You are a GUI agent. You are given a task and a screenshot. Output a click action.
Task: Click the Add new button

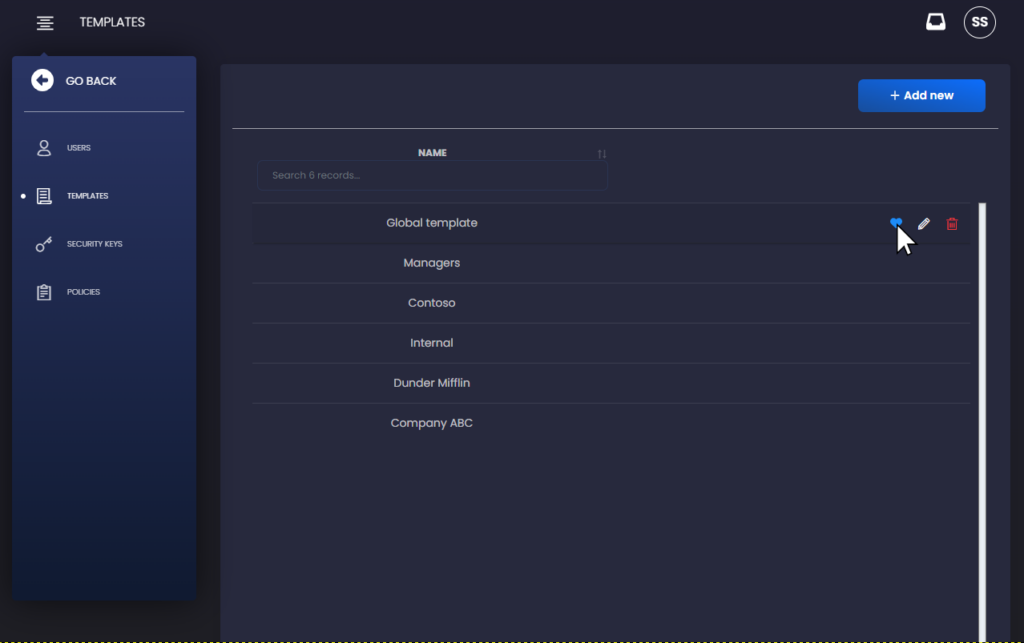tap(921, 95)
